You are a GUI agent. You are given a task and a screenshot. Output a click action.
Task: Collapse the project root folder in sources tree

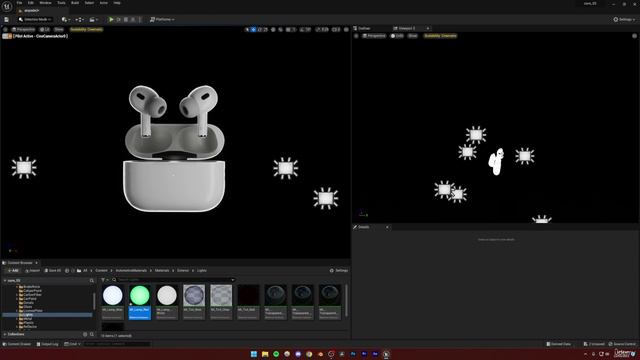click(x=5, y=280)
